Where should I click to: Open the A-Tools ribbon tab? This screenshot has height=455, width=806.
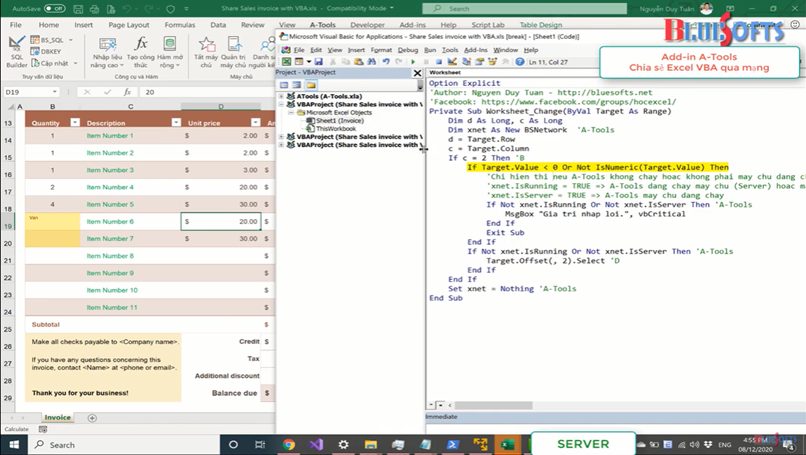(x=322, y=25)
